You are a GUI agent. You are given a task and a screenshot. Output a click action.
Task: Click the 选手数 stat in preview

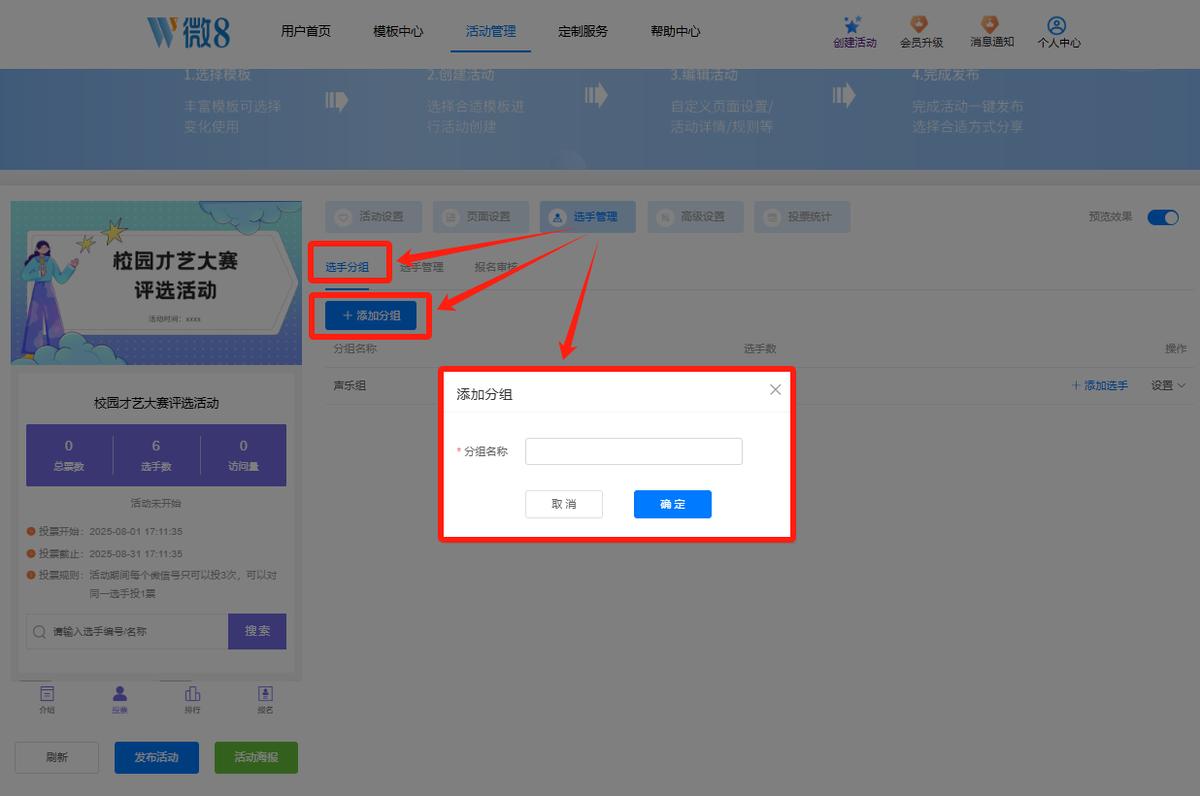(x=156, y=455)
